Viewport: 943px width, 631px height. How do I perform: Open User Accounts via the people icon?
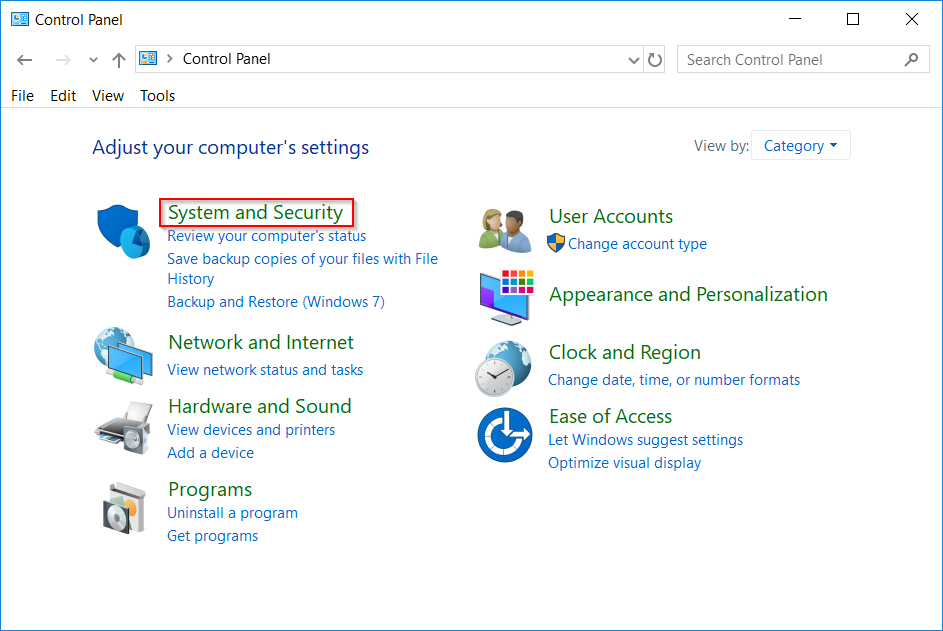(505, 228)
